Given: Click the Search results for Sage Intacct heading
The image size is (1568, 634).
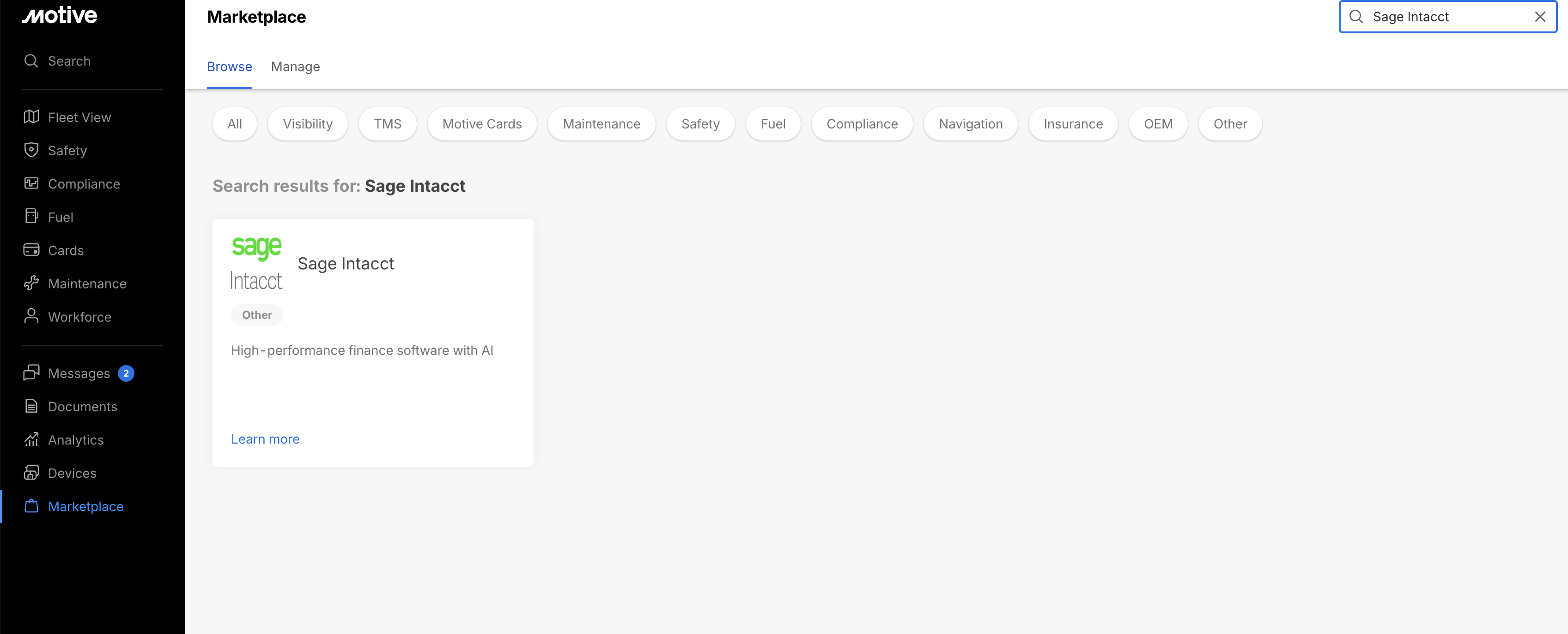Looking at the screenshot, I should click(339, 186).
